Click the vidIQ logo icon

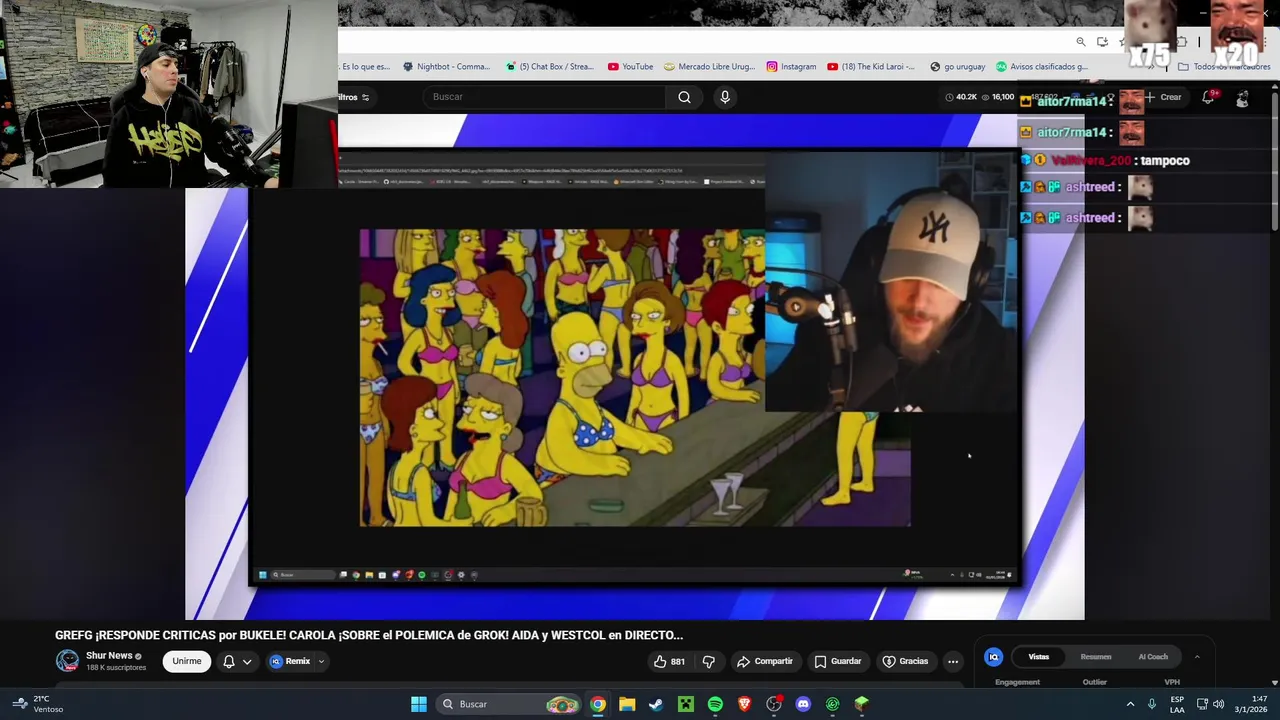pyautogui.click(x=993, y=657)
